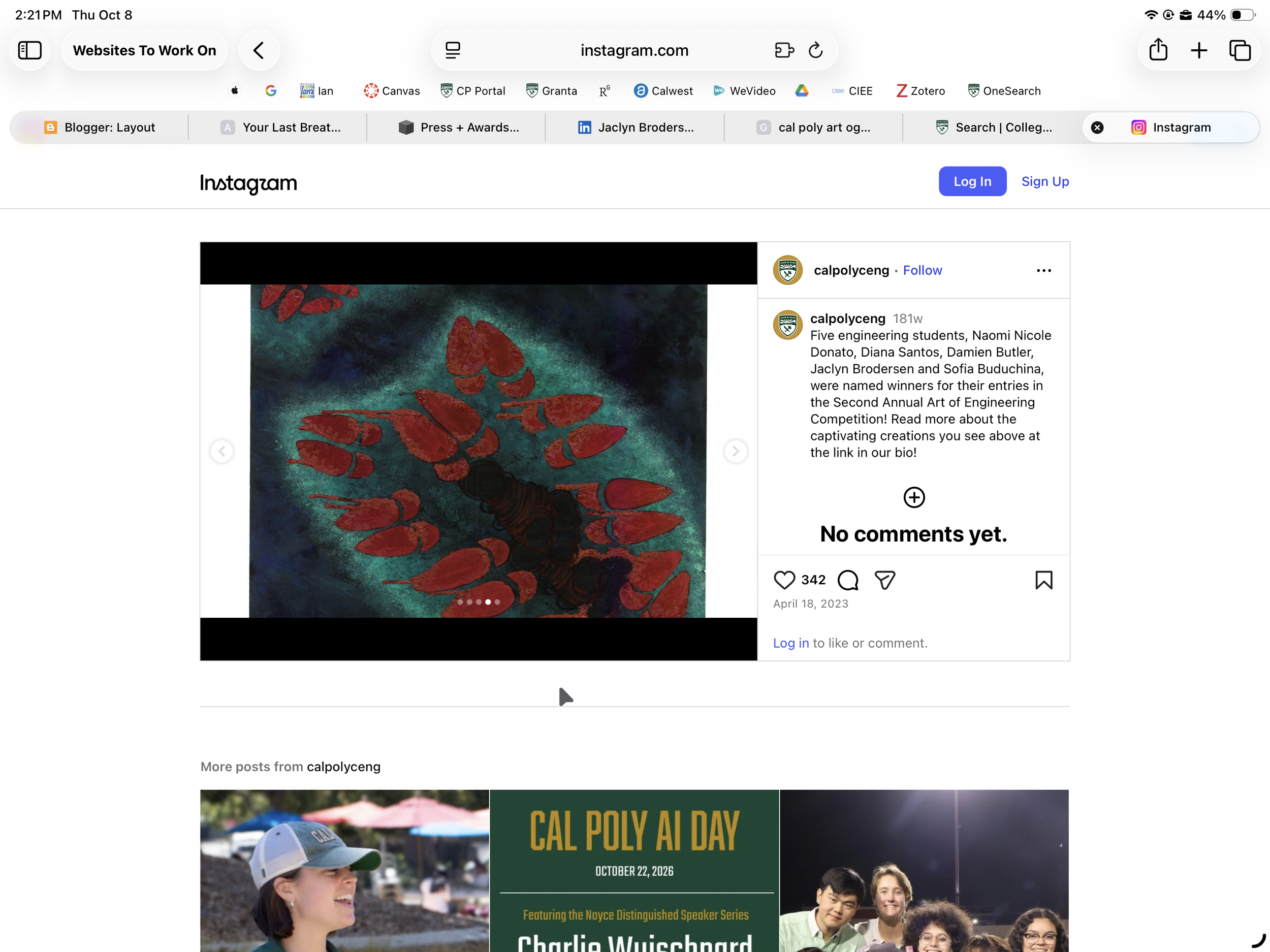Close the Instagram tab

[1097, 128]
